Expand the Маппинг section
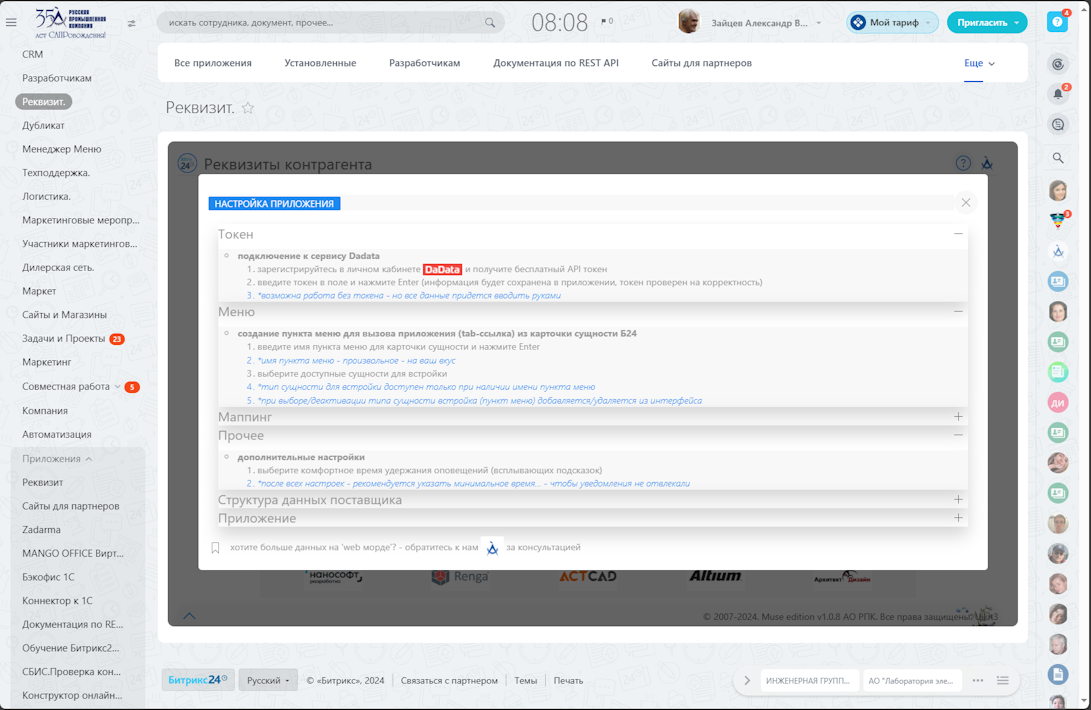The width and height of the screenshot is (1091, 710). [x=957, y=416]
